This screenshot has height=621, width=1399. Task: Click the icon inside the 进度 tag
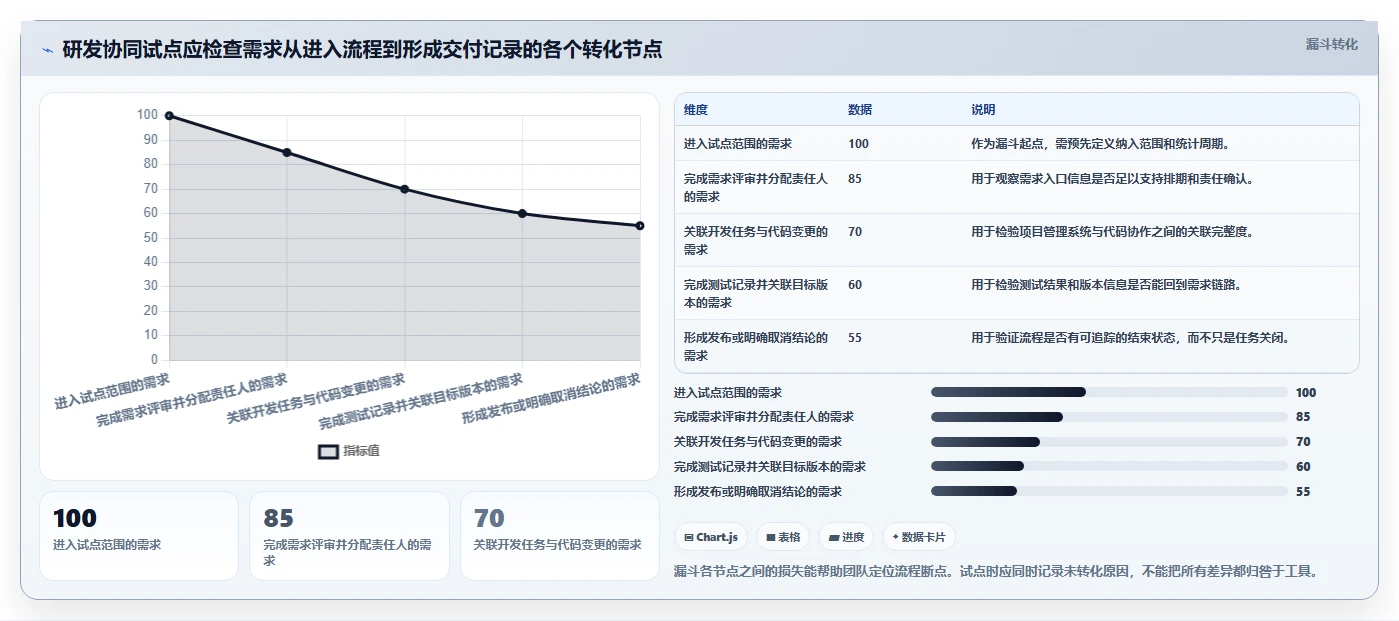[833, 537]
